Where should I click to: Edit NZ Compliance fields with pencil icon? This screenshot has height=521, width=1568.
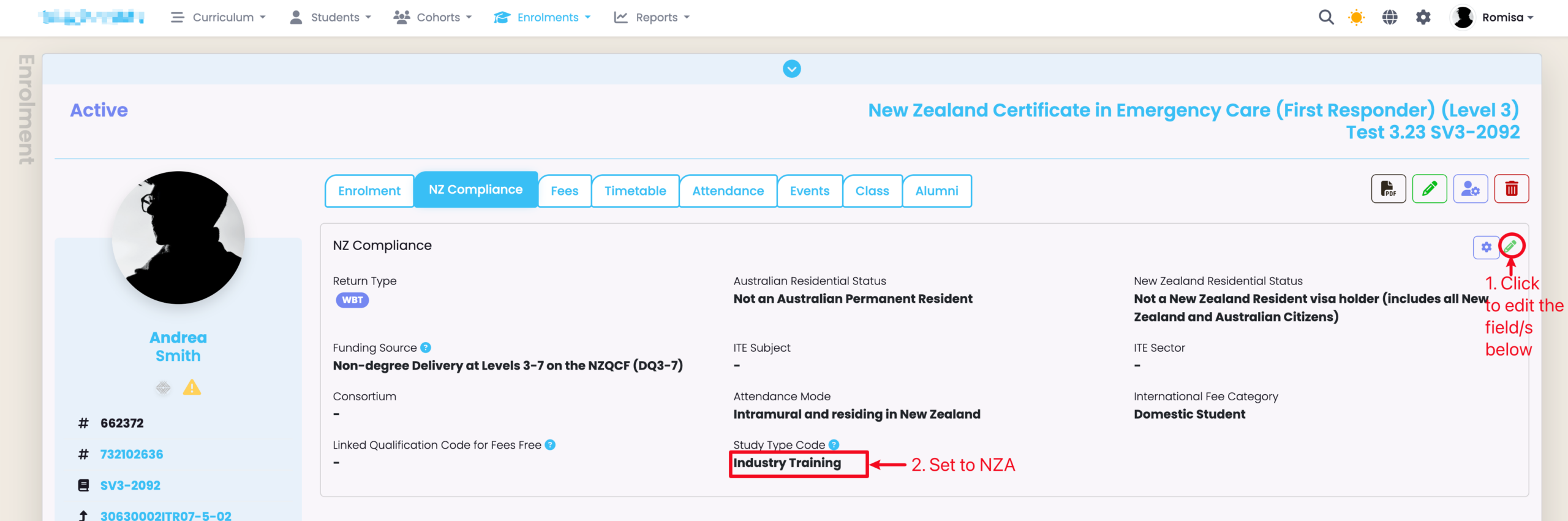(x=1511, y=246)
